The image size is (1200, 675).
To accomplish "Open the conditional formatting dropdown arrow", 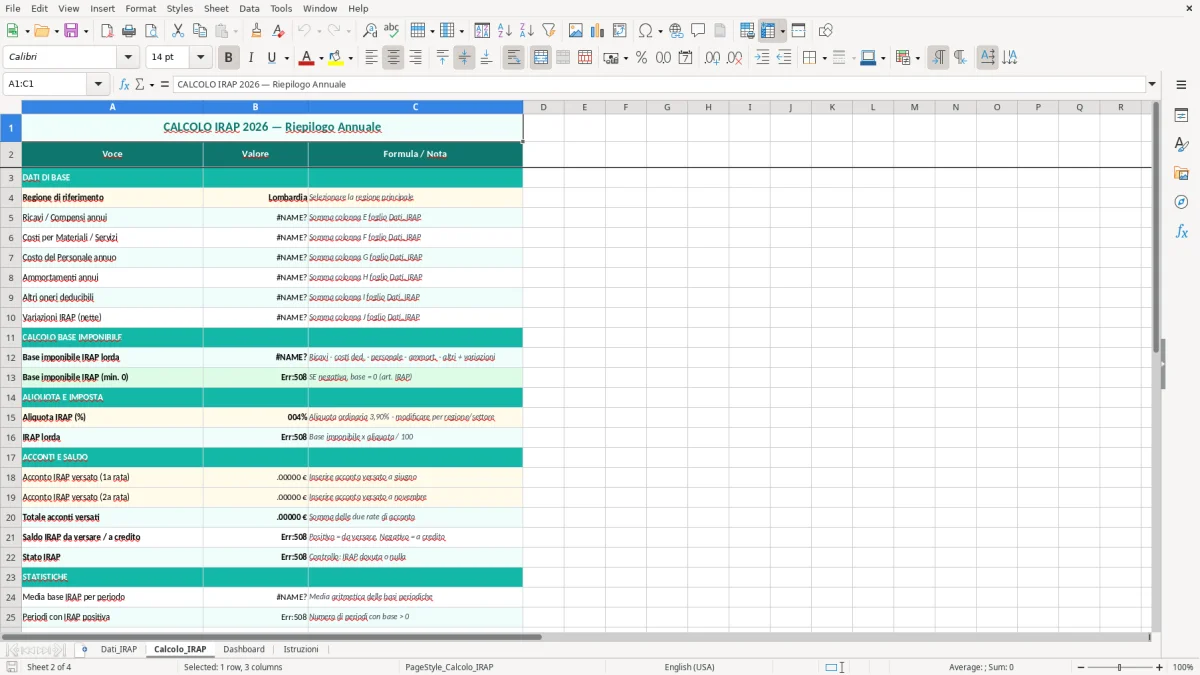I will point(917,58).
